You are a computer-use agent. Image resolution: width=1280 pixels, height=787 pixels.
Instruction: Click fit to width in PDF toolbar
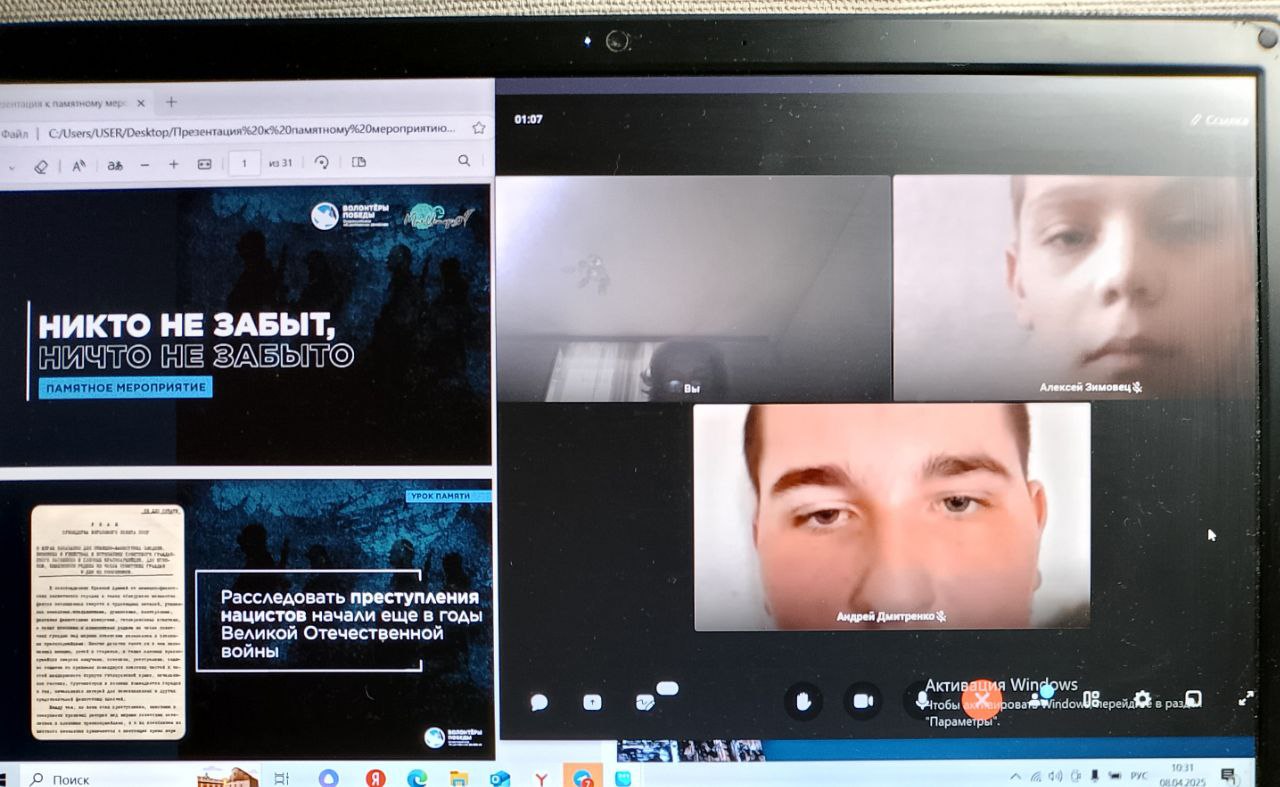pyautogui.click(x=204, y=164)
